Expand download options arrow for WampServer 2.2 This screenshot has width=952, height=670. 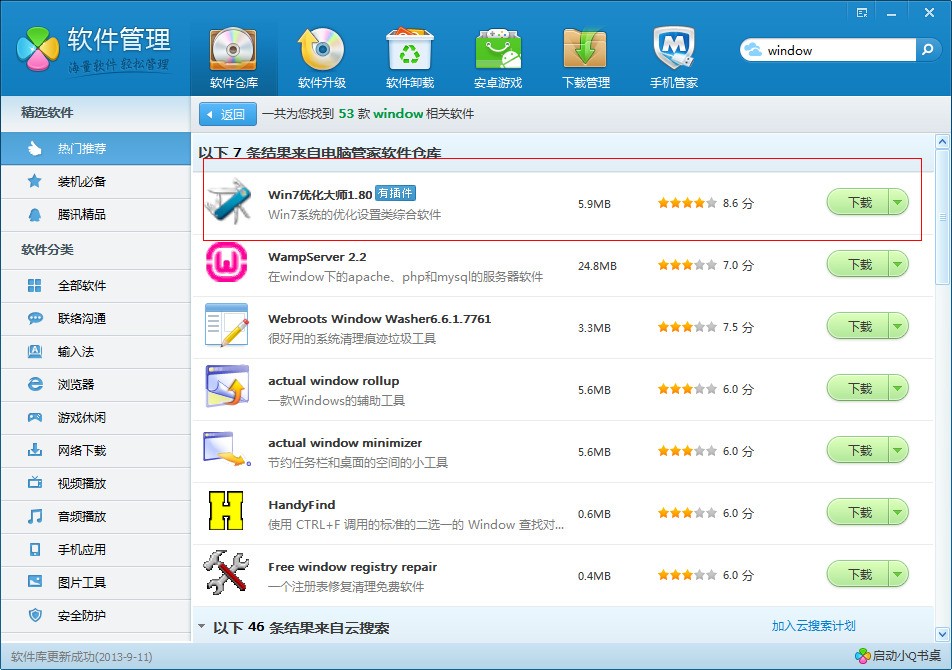coord(899,264)
